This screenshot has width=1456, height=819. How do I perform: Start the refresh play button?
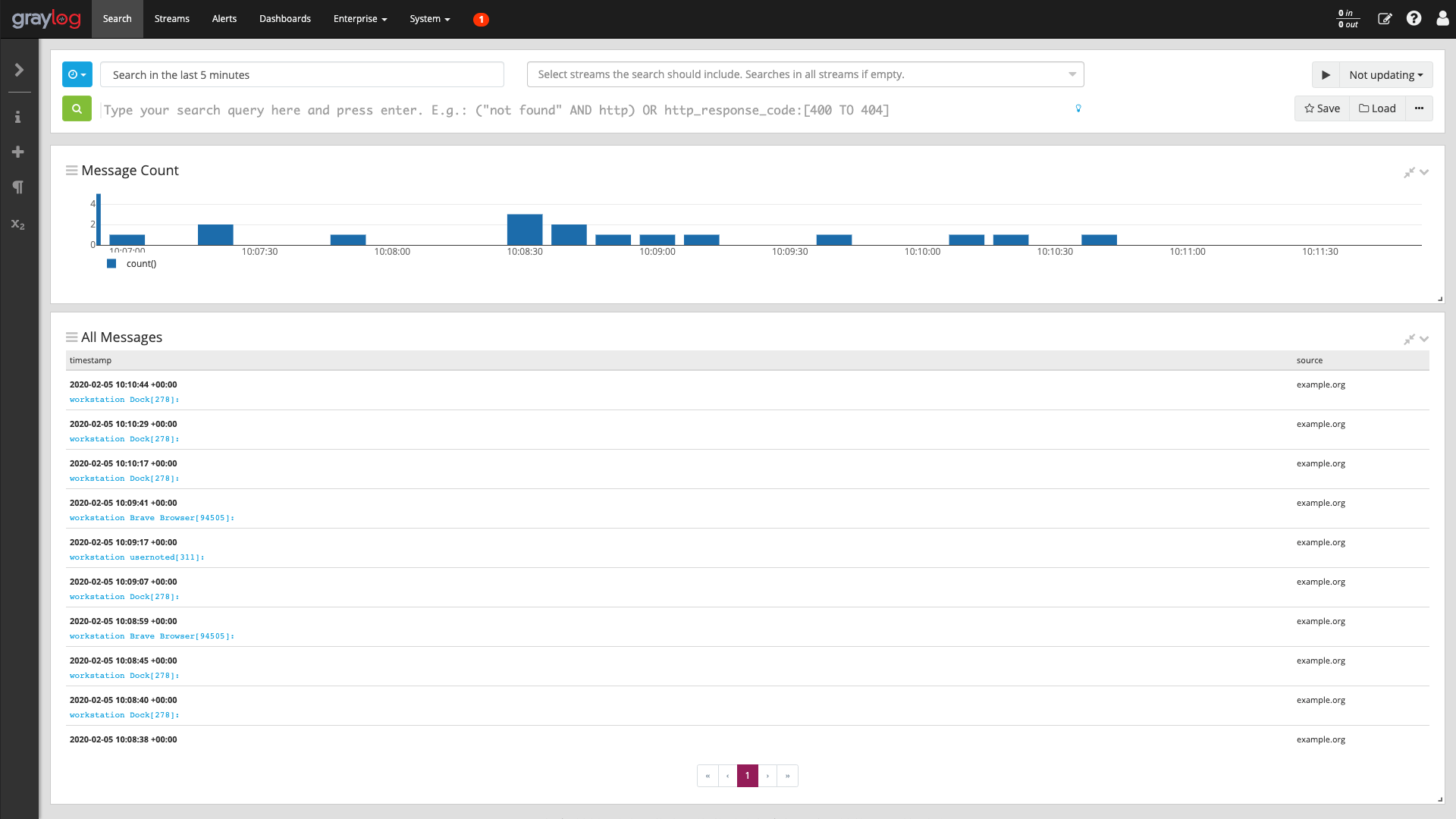(x=1326, y=74)
